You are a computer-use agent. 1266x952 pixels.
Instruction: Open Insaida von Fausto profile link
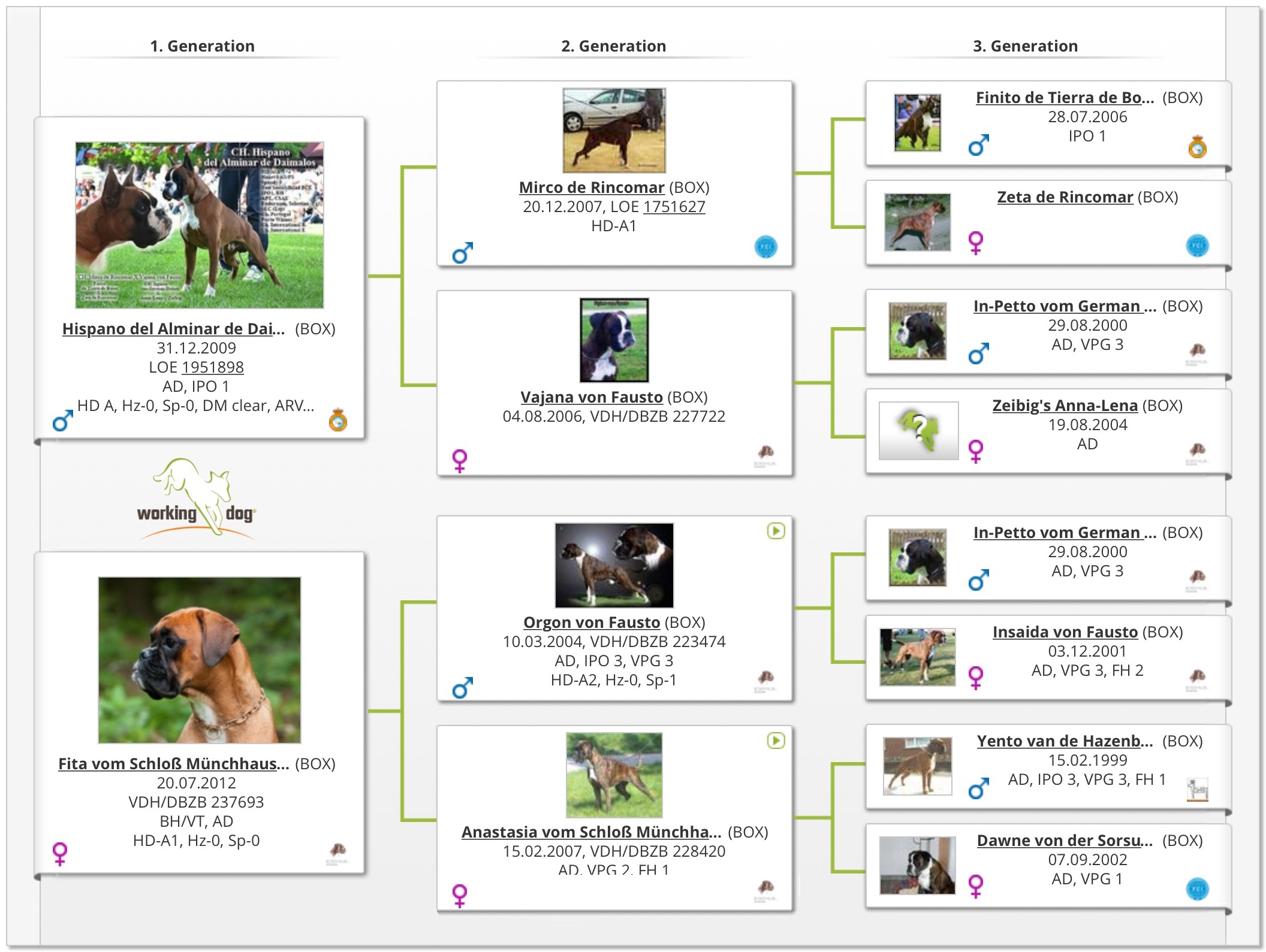1065,632
